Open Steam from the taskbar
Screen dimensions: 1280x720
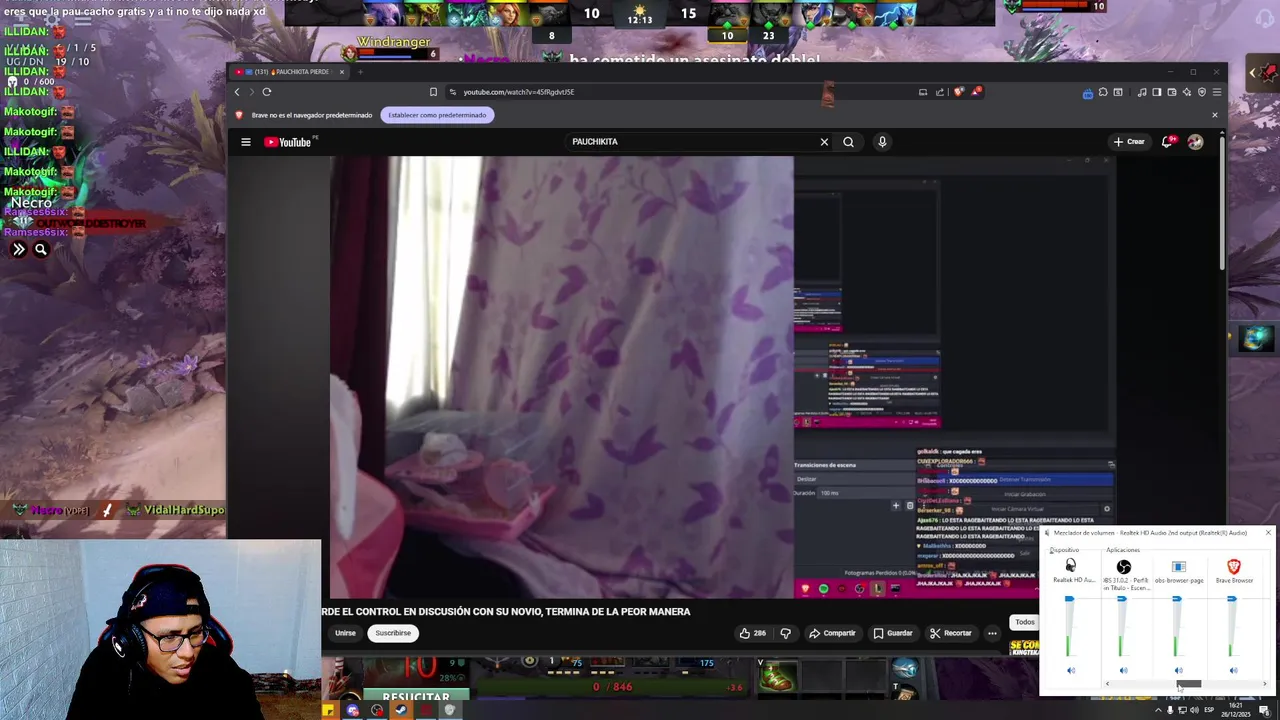click(401, 711)
